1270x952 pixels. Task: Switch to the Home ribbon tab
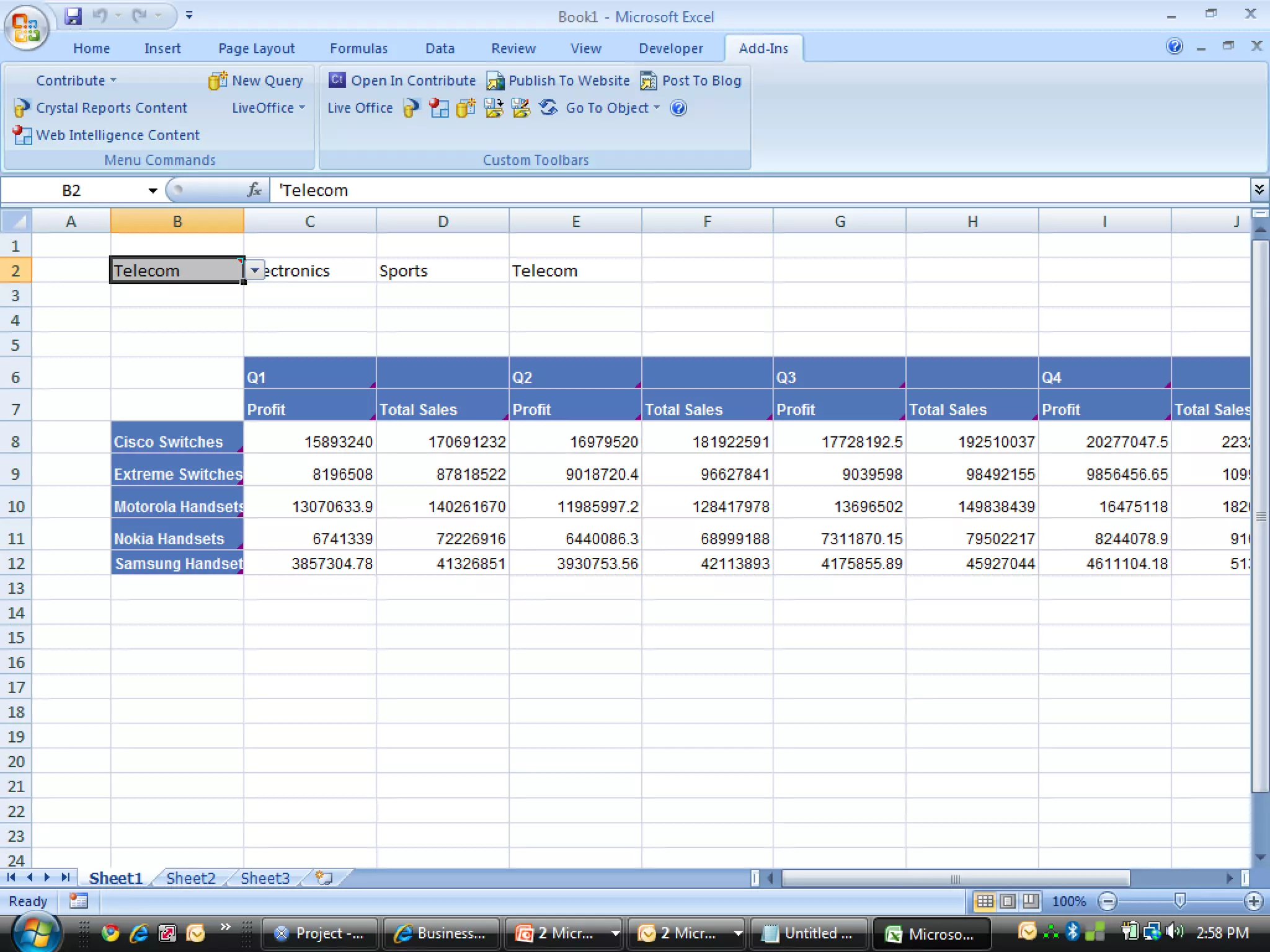[91, 48]
